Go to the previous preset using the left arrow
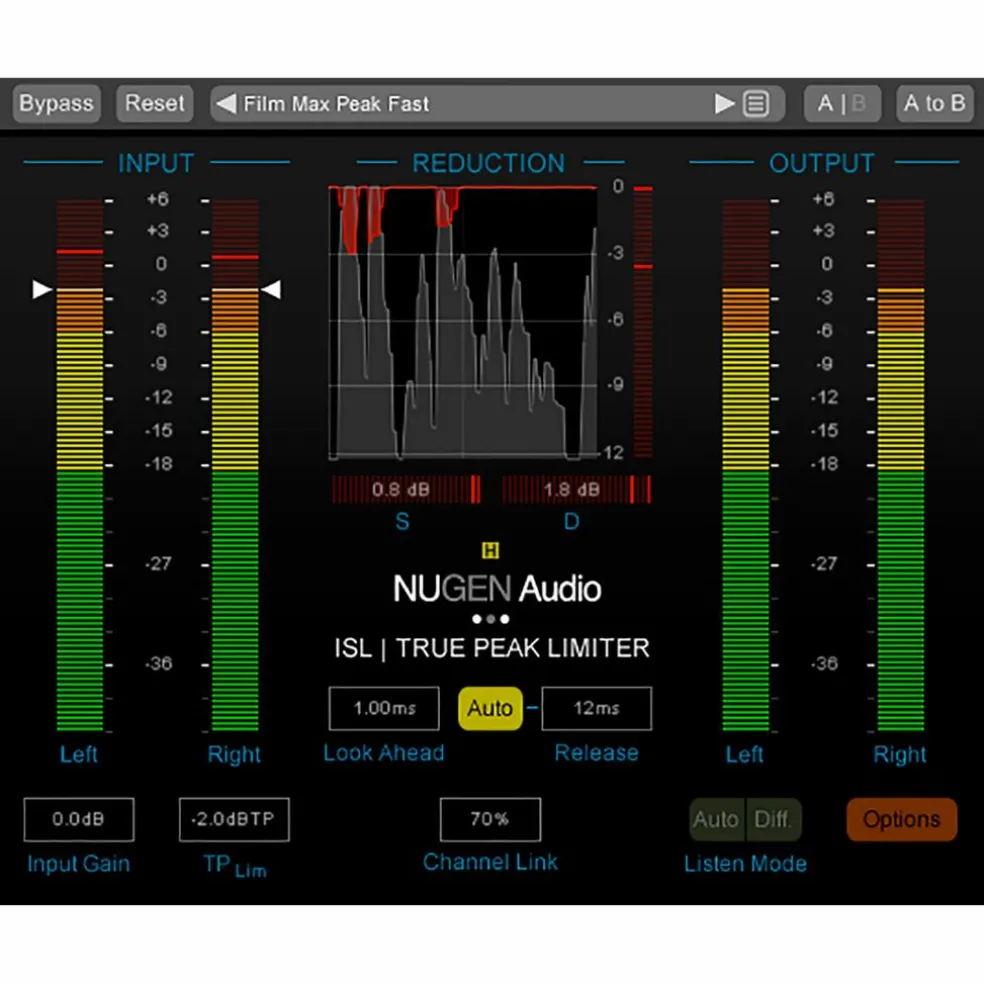This screenshot has height=984, width=984. (227, 104)
